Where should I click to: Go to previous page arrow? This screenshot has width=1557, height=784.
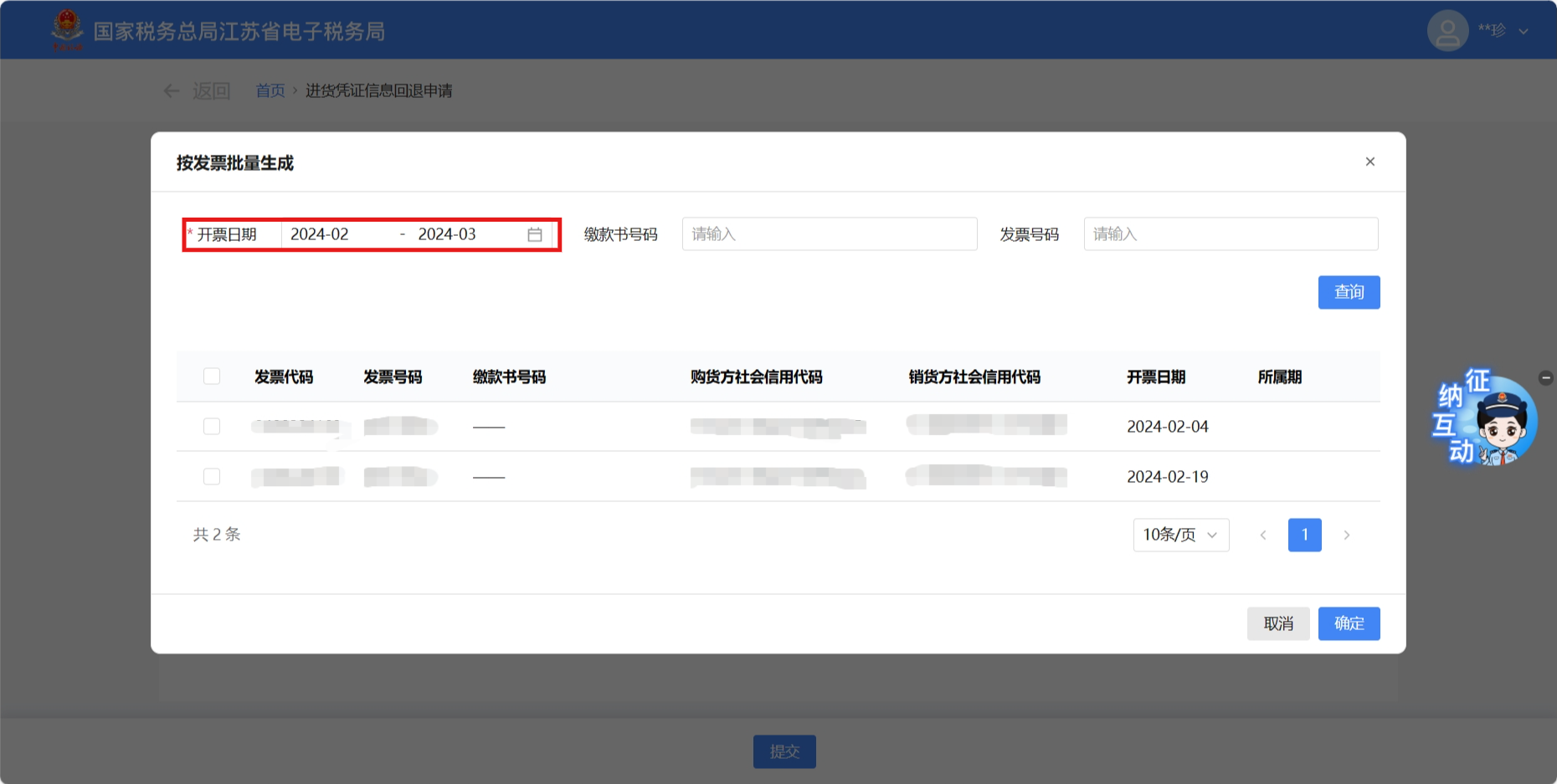(1262, 535)
